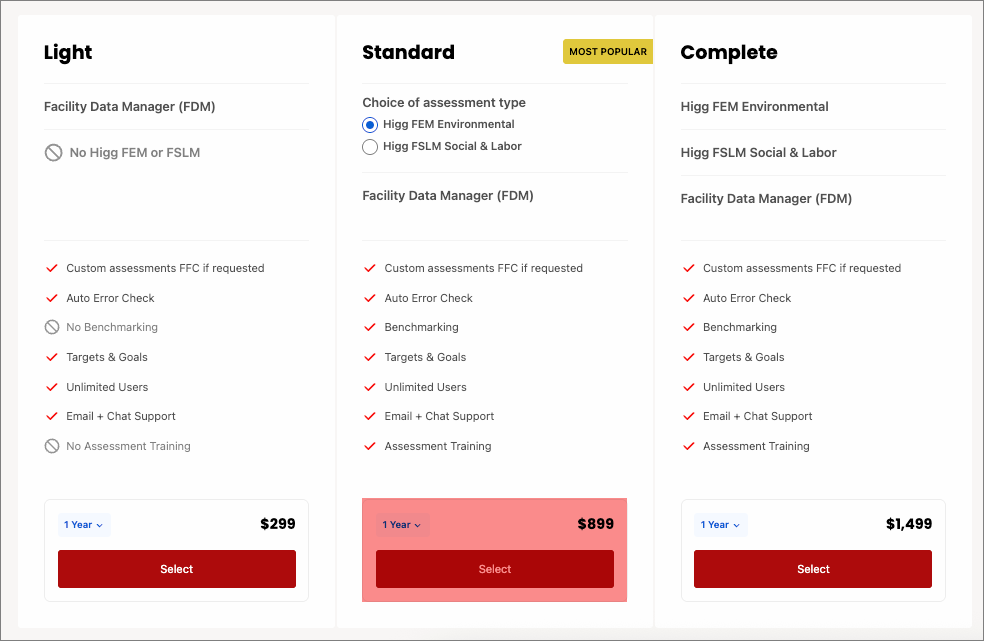
Task: Click the No Assessment Training prohibited icon
Action: pos(52,446)
